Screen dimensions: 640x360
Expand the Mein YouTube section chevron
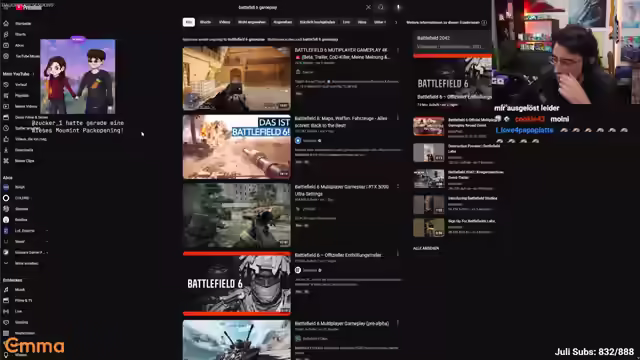pos(33,74)
